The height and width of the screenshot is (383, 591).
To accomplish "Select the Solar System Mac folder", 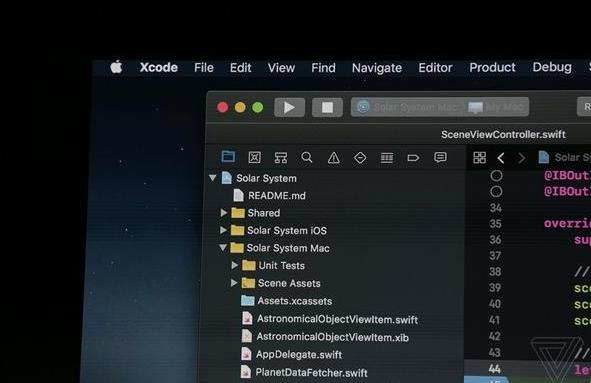I will coord(280,248).
